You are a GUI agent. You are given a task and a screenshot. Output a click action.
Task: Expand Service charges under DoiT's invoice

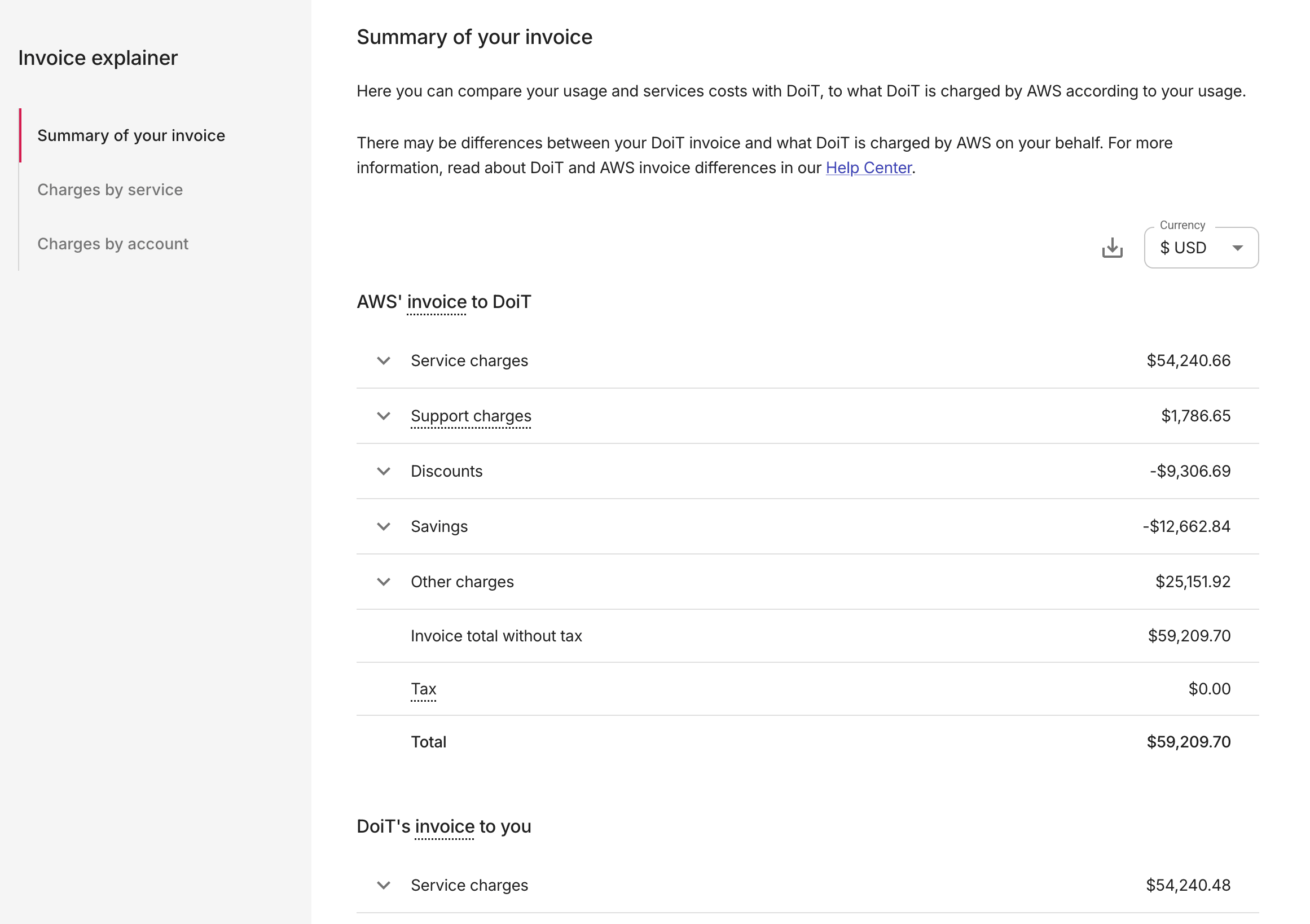click(384, 885)
